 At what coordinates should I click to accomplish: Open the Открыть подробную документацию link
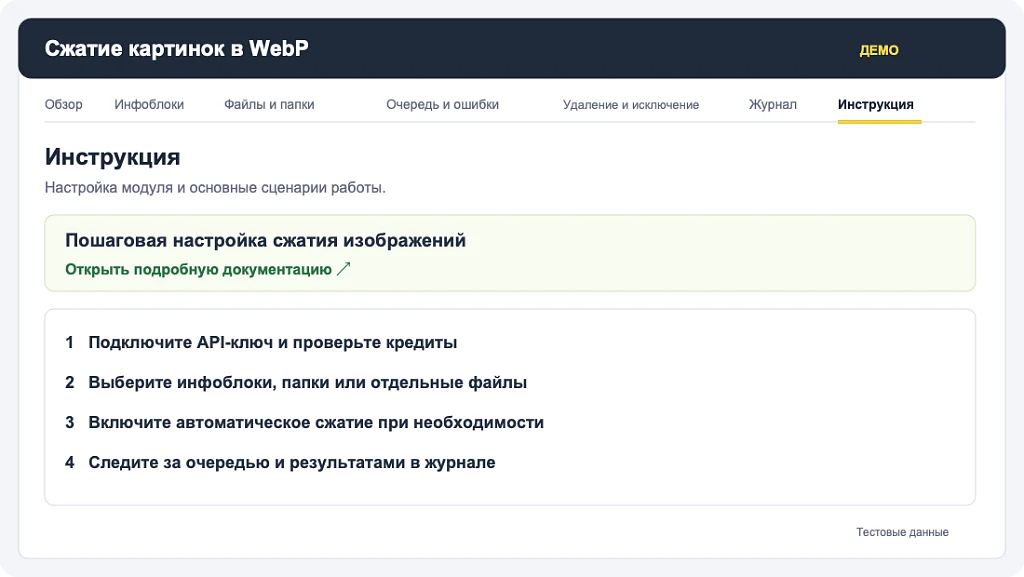point(199,270)
